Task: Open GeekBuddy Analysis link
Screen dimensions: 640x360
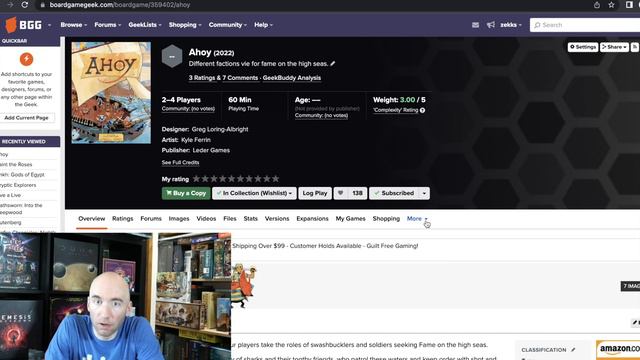Action: pos(291,78)
